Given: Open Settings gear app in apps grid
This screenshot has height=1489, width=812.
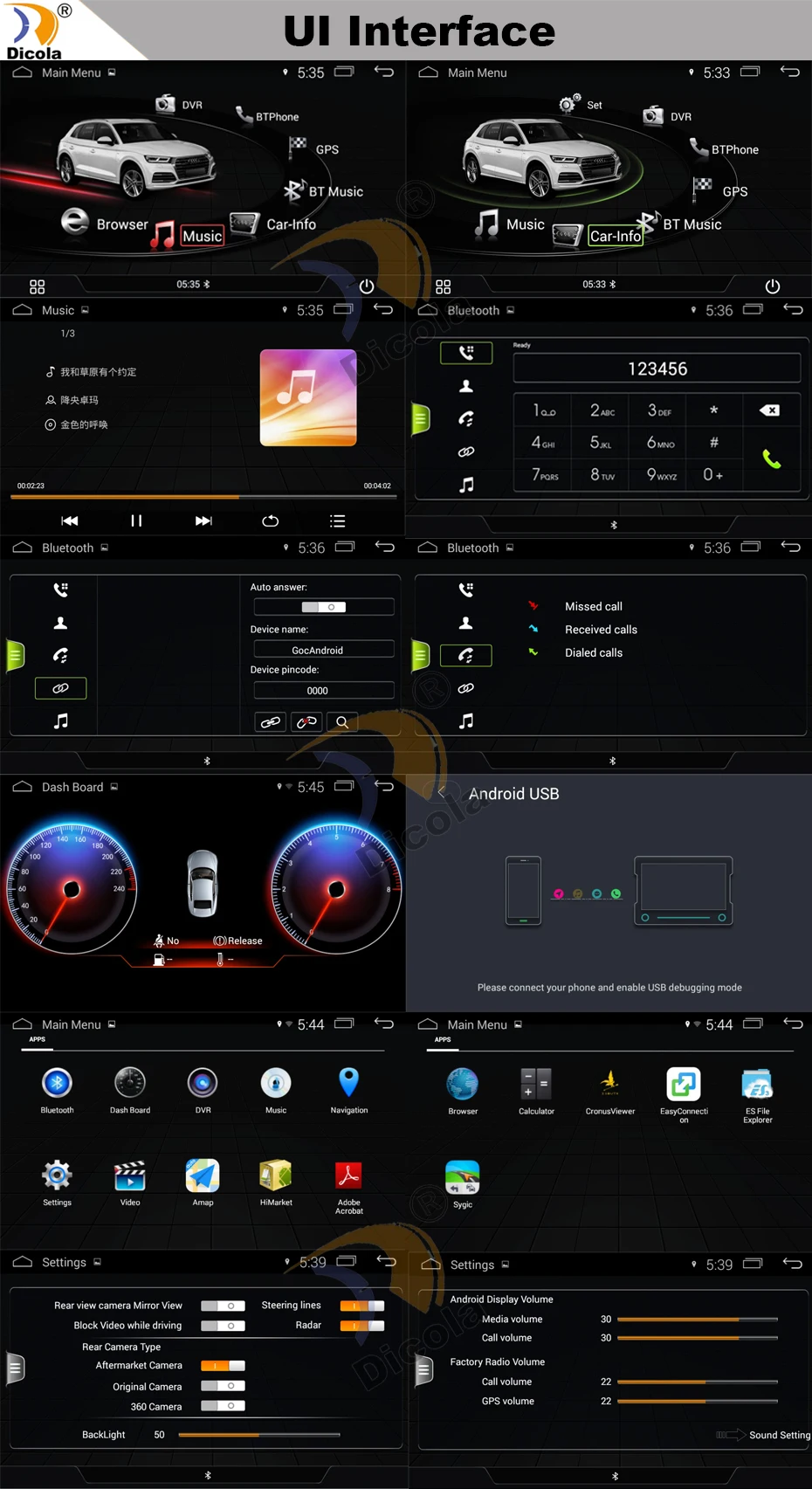Looking at the screenshot, I should tap(57, 1182).
